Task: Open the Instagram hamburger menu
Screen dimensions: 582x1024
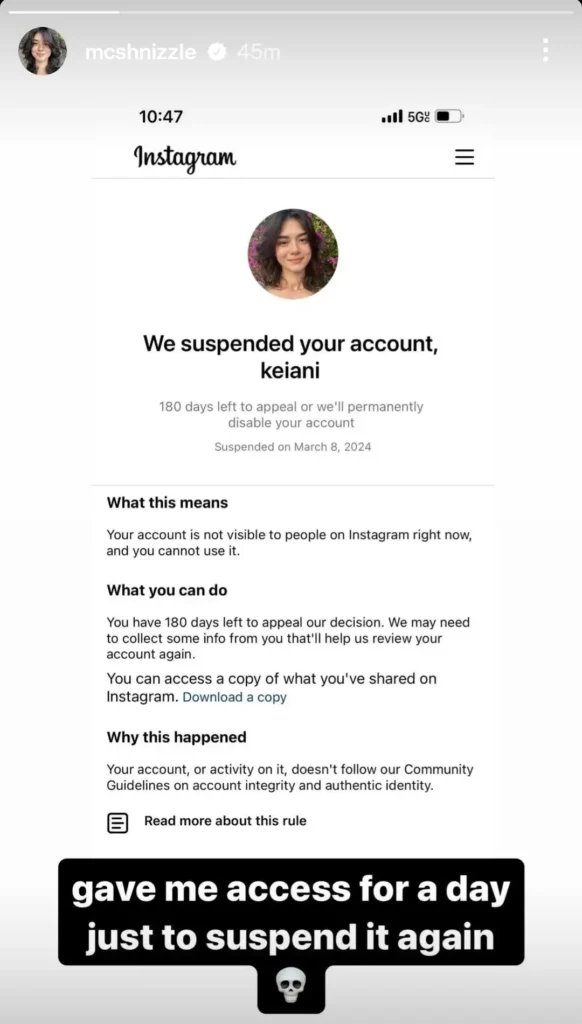Action: (x=463, y=157)
